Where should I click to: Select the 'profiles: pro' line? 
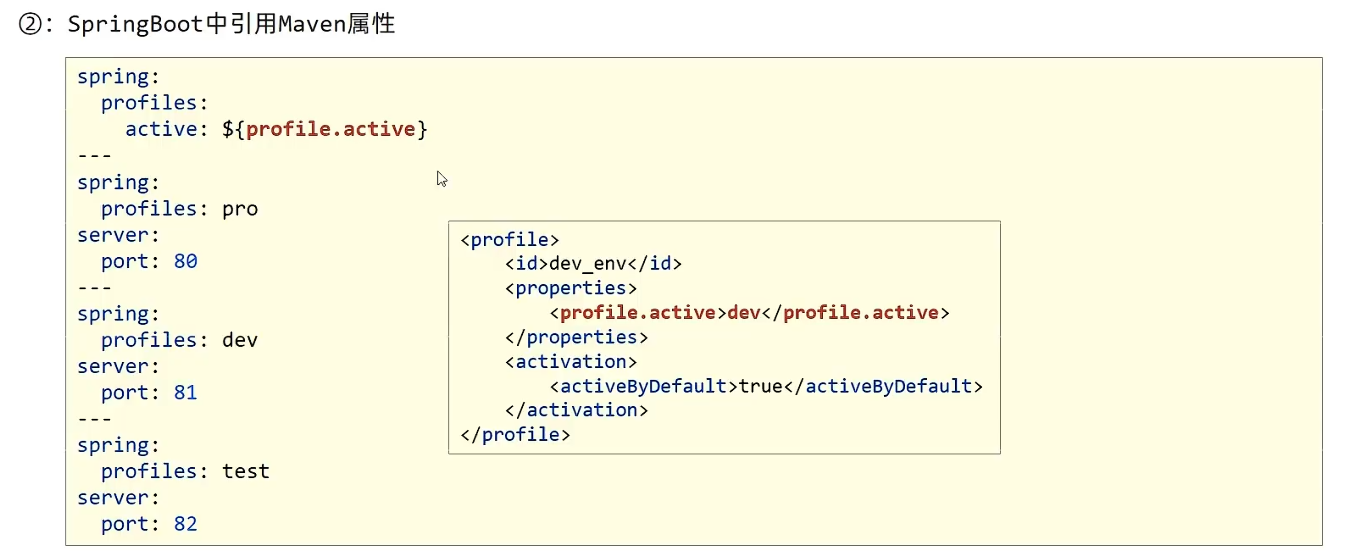tap(179, 208)
